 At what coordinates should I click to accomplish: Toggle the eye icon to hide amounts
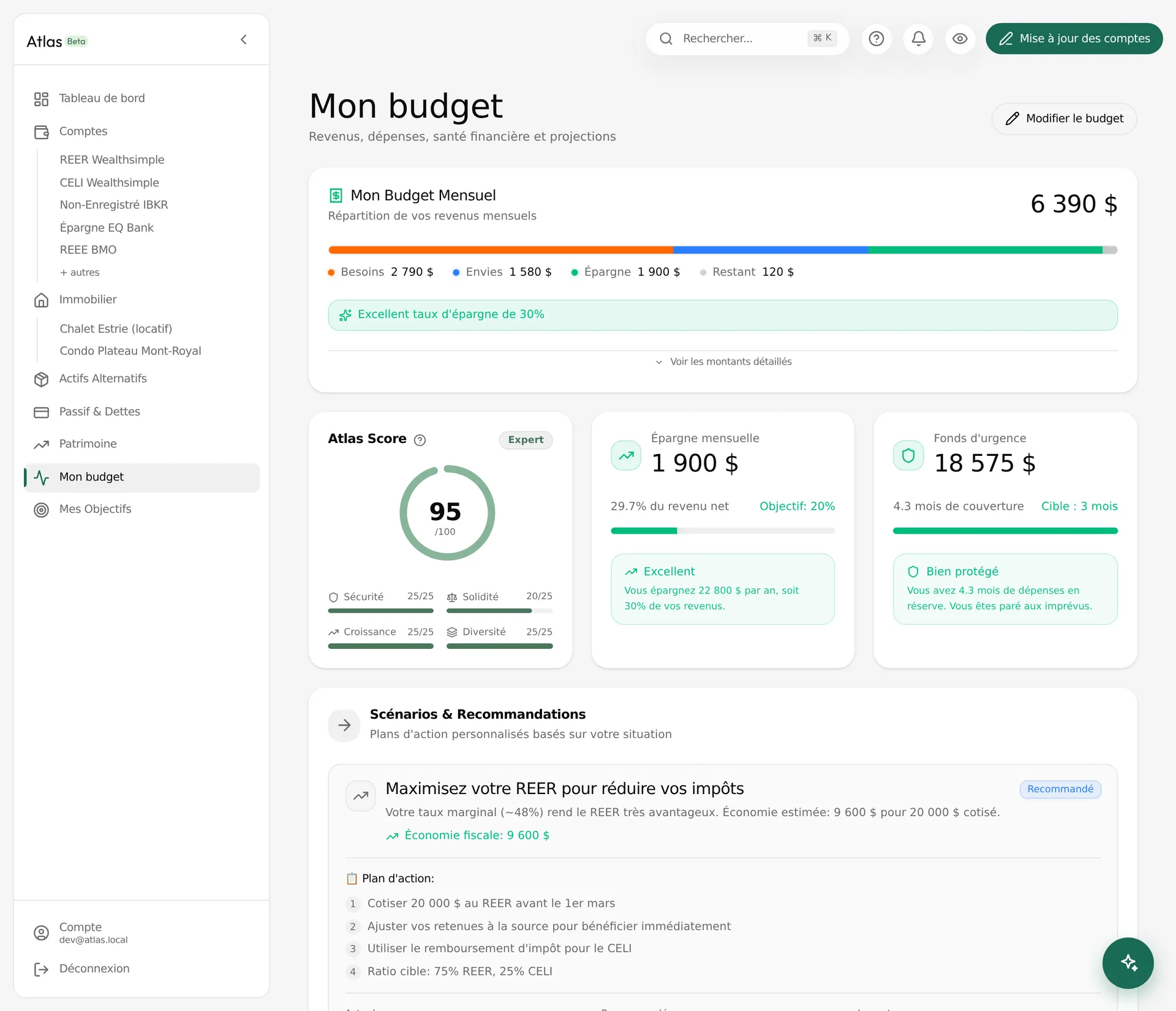(x=960, y=39)
